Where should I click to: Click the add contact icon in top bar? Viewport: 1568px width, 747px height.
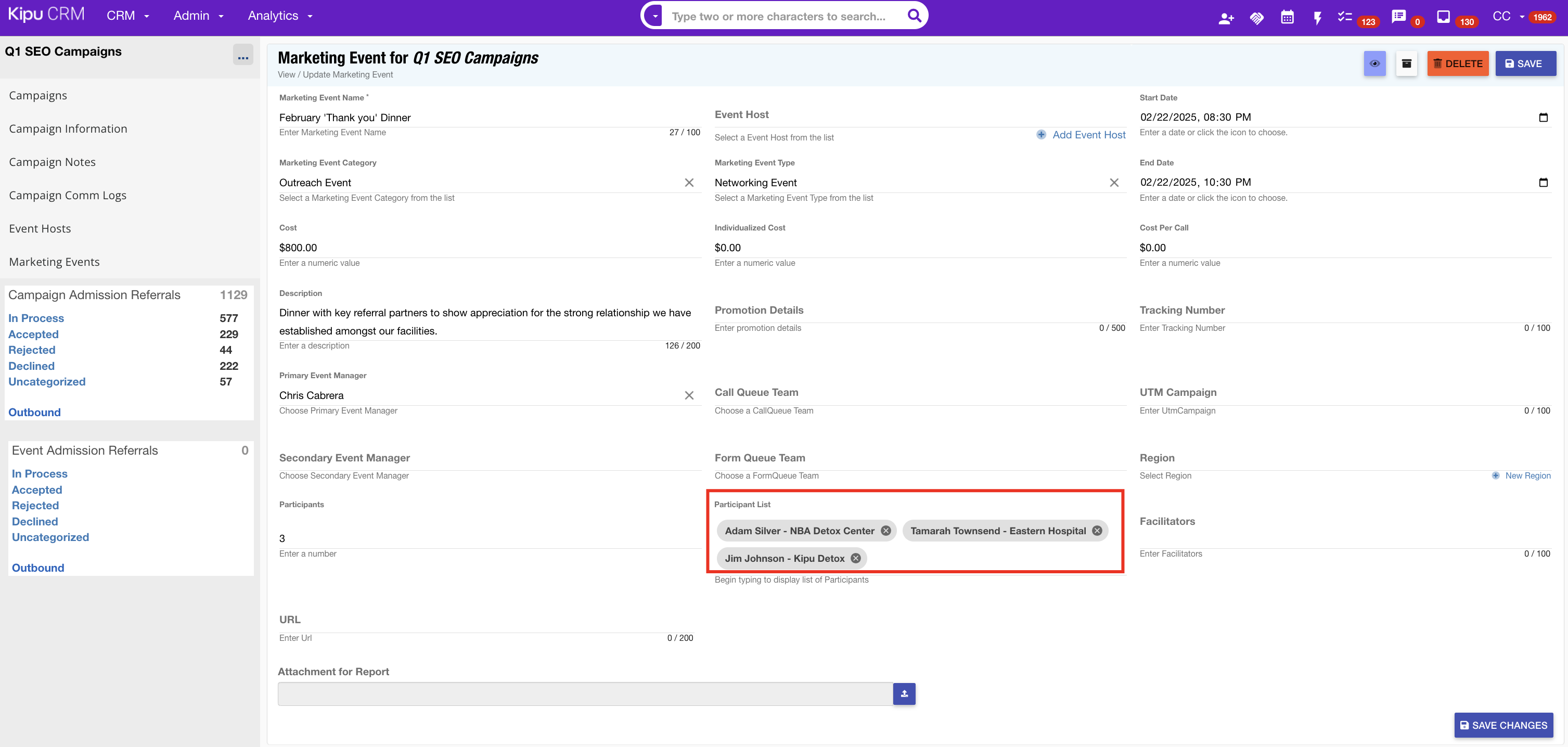coord(1226,18)
